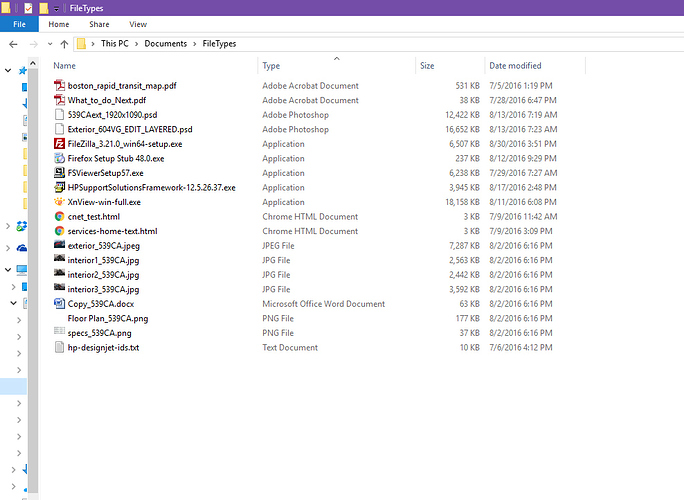Image resolution: width=684 pixels, height=500 pixels.
Task: Click the Text Document type cell
Action: (290, 348)
